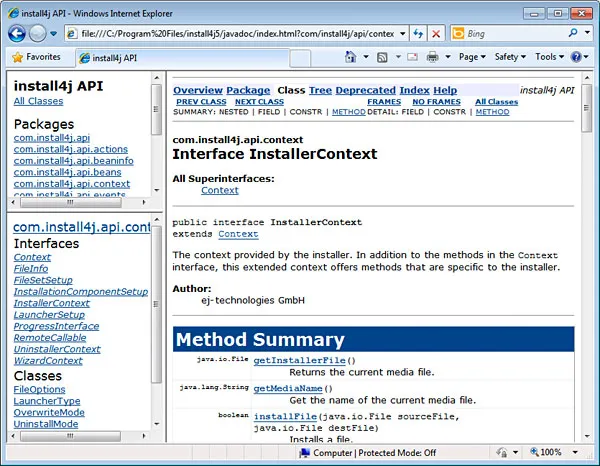
Task: Click the Forward navigation arrow button
Action: [38, 34]
